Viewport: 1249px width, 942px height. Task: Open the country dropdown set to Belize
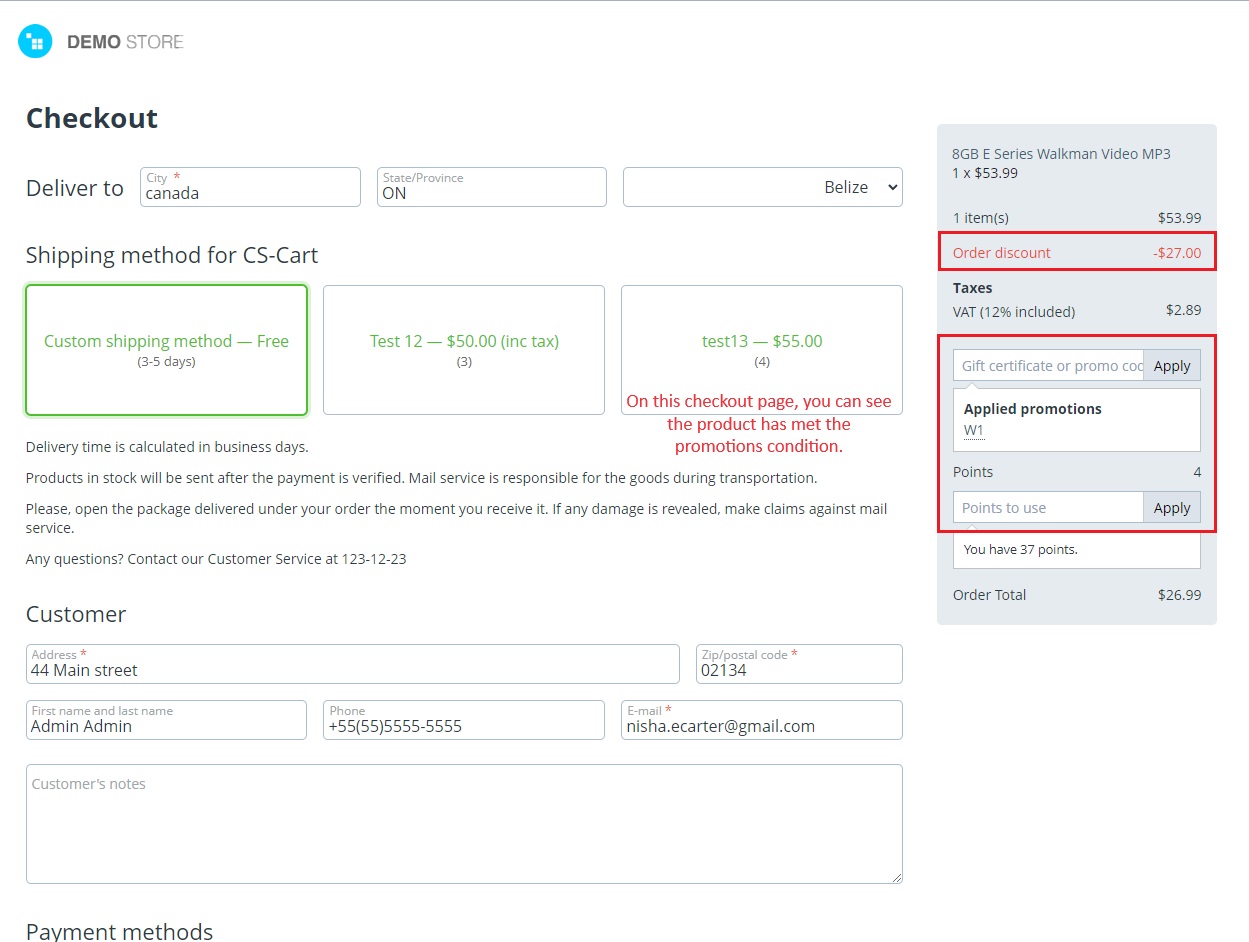[x=763, y=187]
